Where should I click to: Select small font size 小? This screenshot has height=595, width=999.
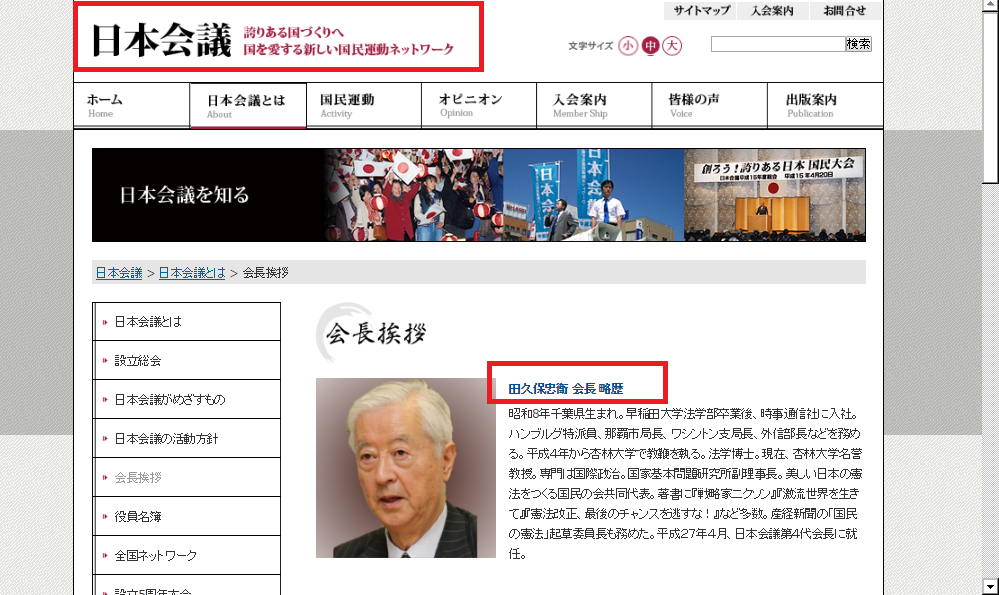coord(628,46)
